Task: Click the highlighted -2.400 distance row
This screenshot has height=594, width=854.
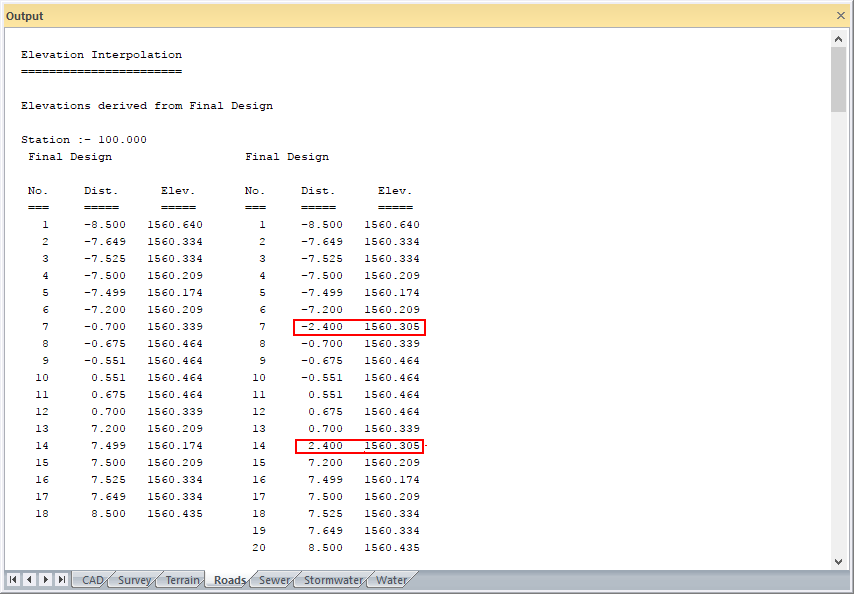Action: click(x=360, y=327)
